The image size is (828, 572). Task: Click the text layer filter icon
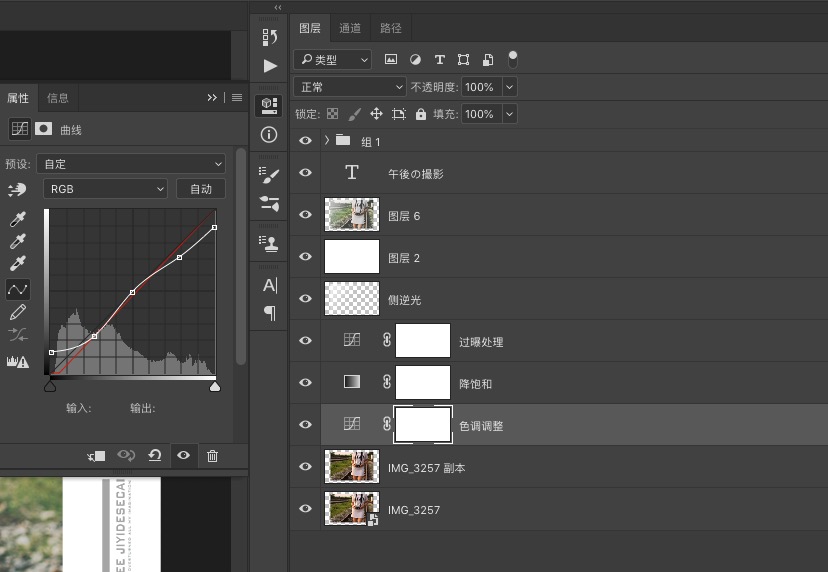click(x=439, y=60)
